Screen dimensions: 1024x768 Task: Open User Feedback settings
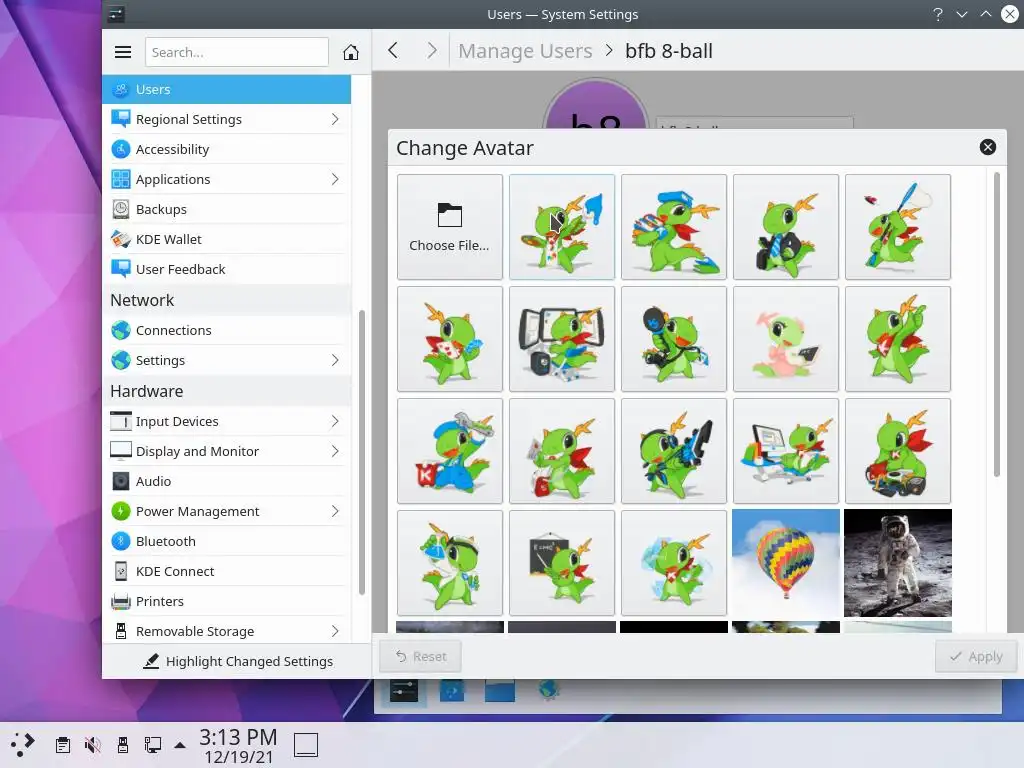click(226, 269)
